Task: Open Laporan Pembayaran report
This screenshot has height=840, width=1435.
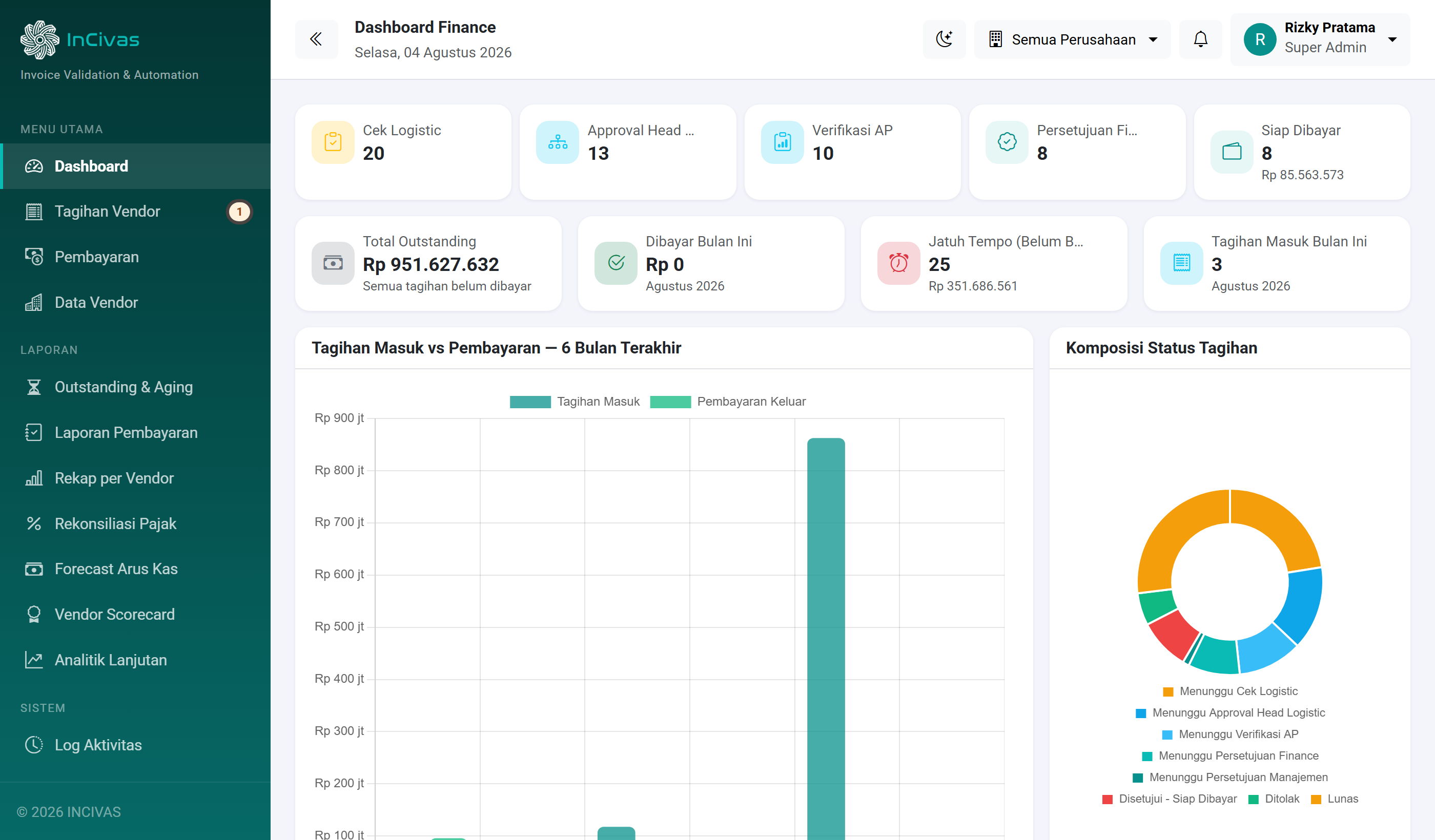Action: click(135, 432)
